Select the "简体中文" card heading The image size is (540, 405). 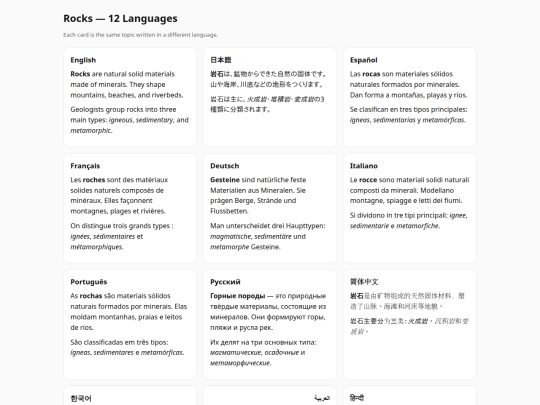364,282
